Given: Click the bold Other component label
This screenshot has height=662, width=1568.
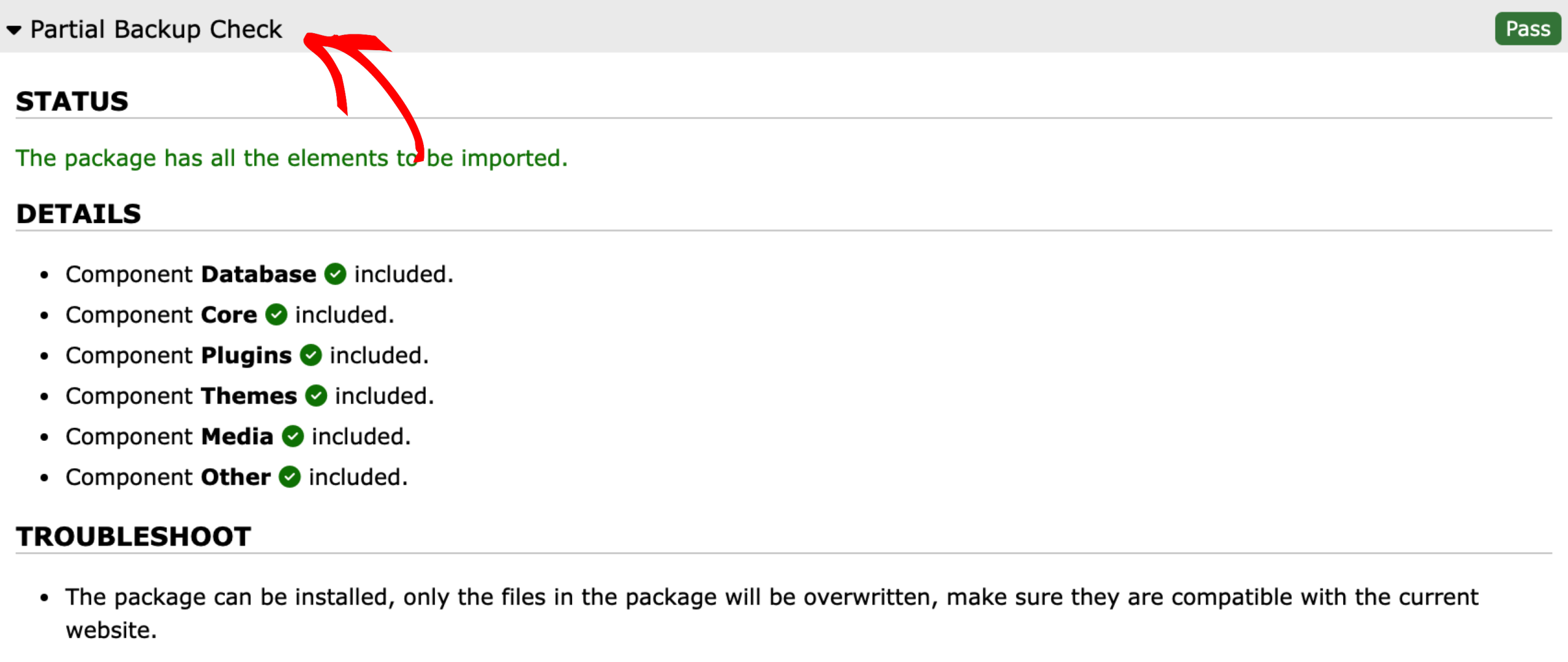Looking at the screenshot, I should (x=236, y=477).
